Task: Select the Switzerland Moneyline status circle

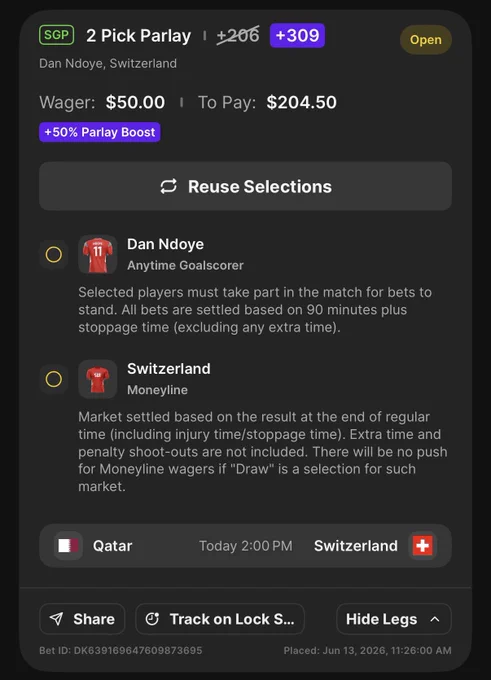Action: [x=54, y=379]
